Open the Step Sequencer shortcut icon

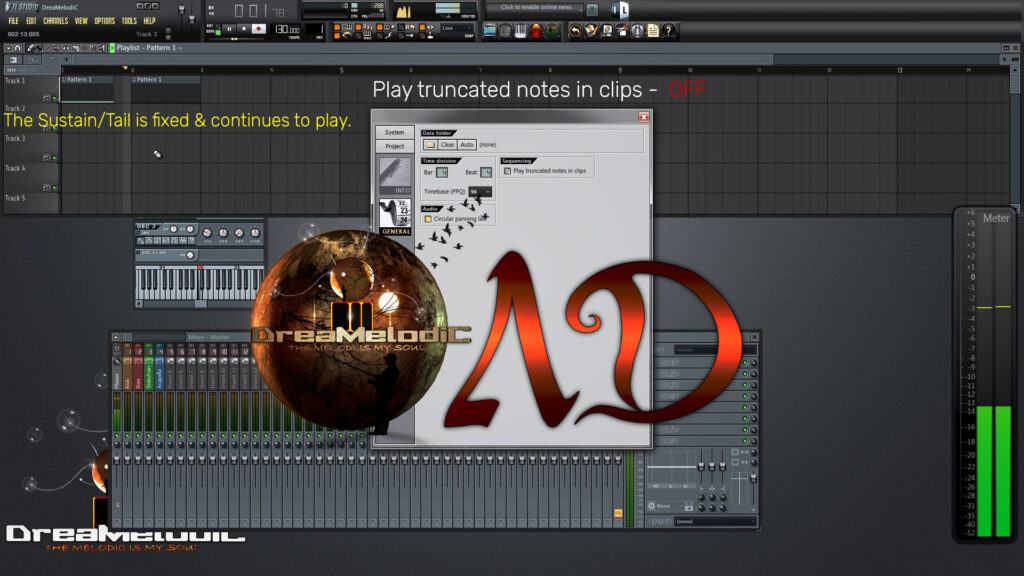click(505, 31)
